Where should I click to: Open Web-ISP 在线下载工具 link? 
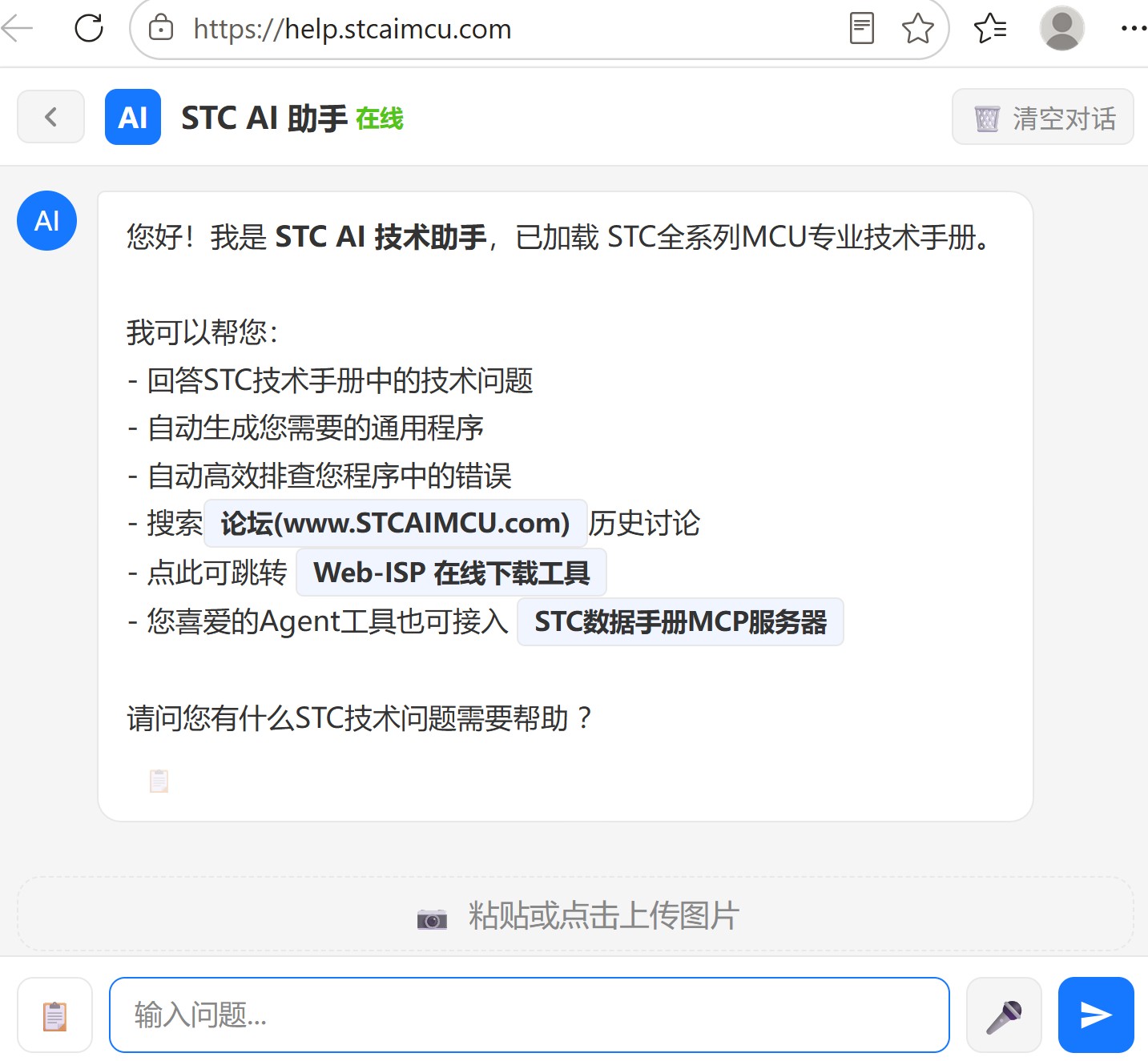[x=452, y=573]
